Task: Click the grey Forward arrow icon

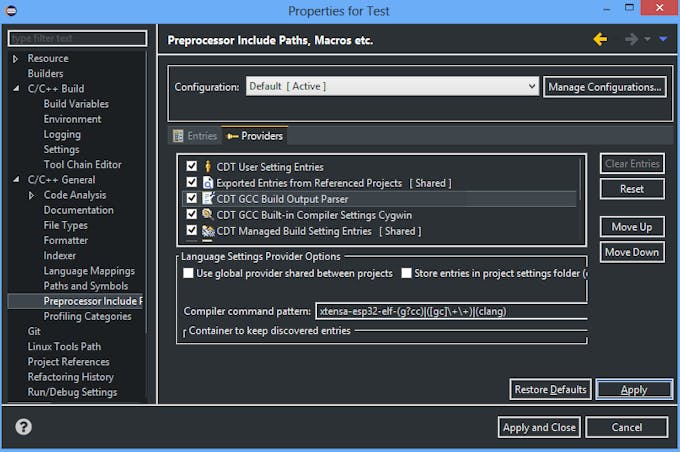Action: click(x=631, y=39)
